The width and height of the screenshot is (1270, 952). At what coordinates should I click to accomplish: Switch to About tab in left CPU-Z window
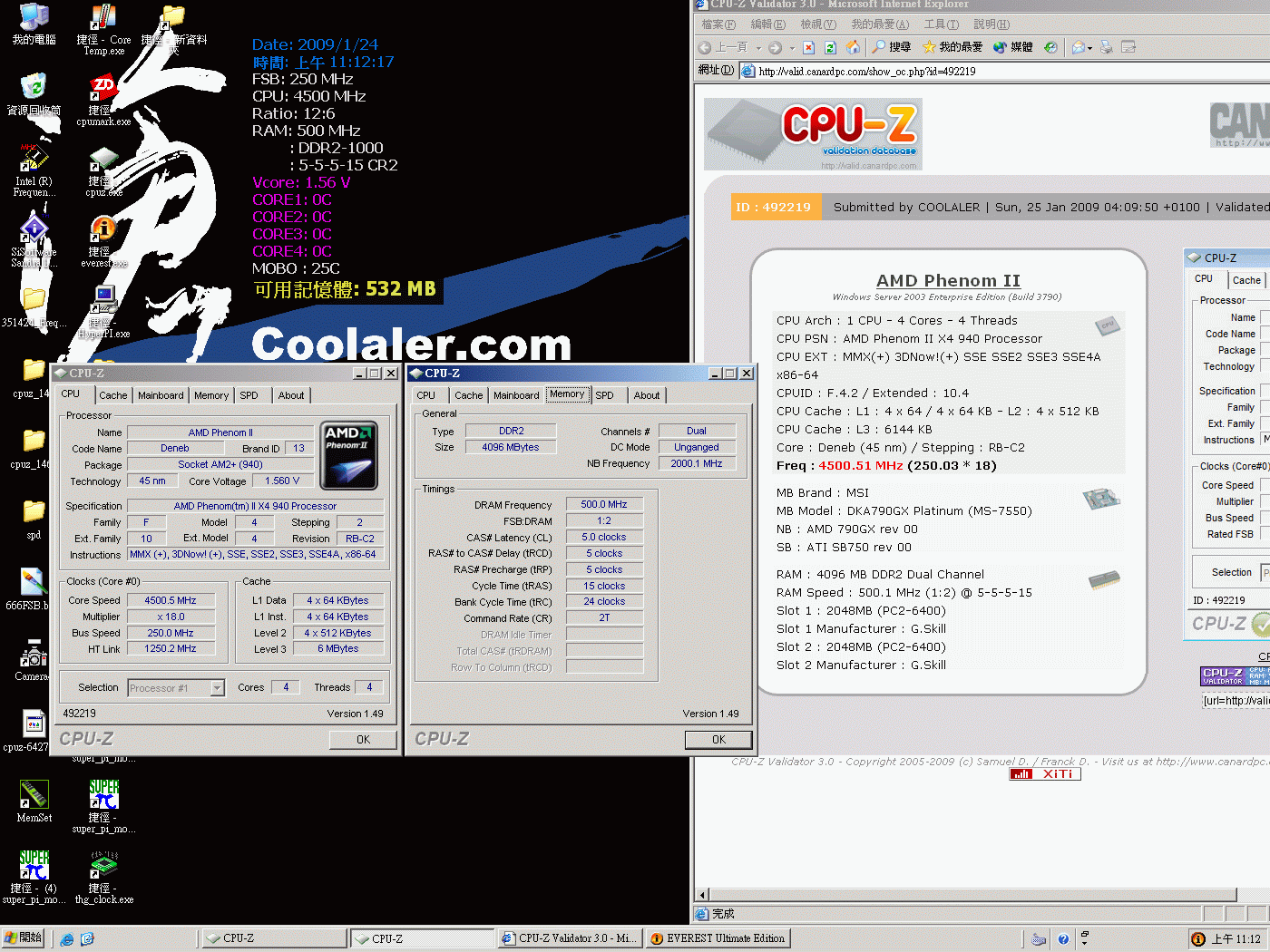(291, 395)
